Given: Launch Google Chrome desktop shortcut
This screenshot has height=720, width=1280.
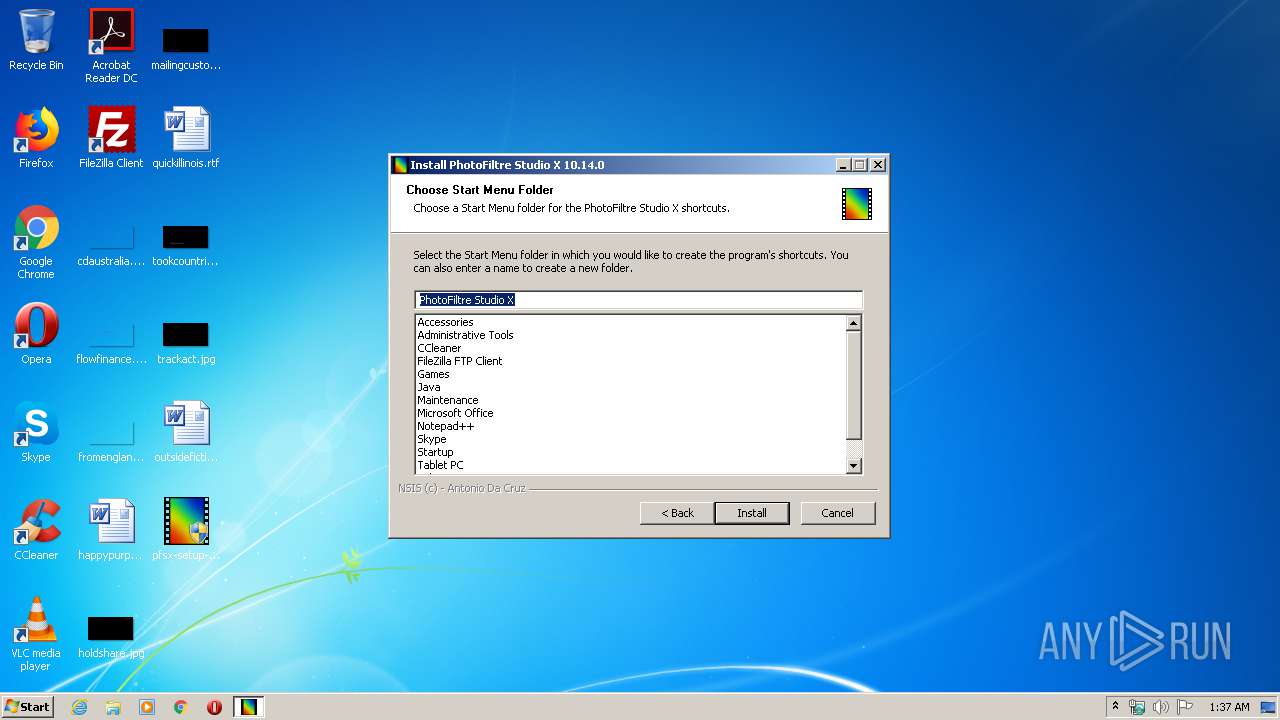Looking at the screenshot, I should tap(36, 243).
